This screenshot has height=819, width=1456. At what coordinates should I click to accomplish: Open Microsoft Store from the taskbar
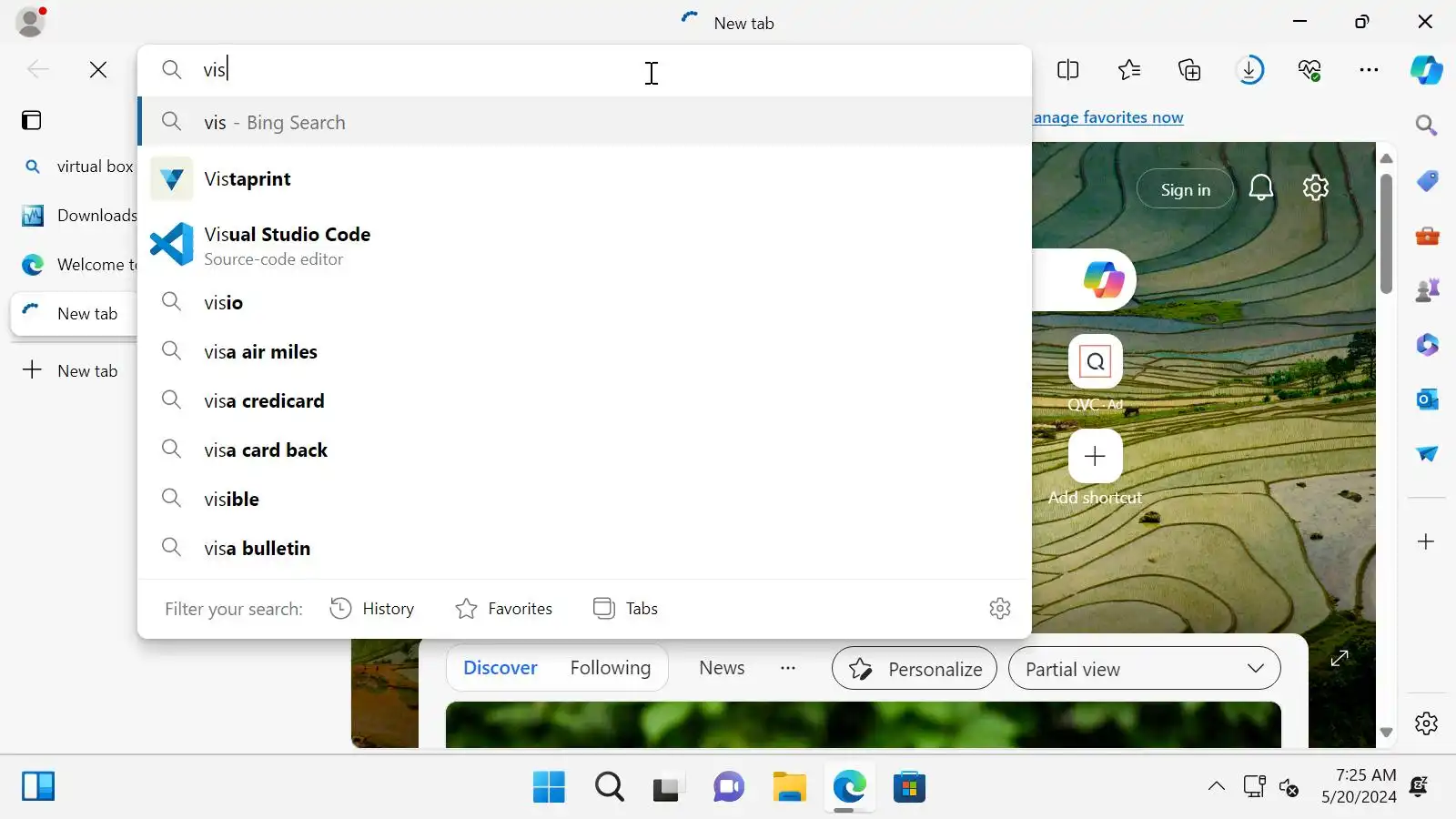pos(909,787)
